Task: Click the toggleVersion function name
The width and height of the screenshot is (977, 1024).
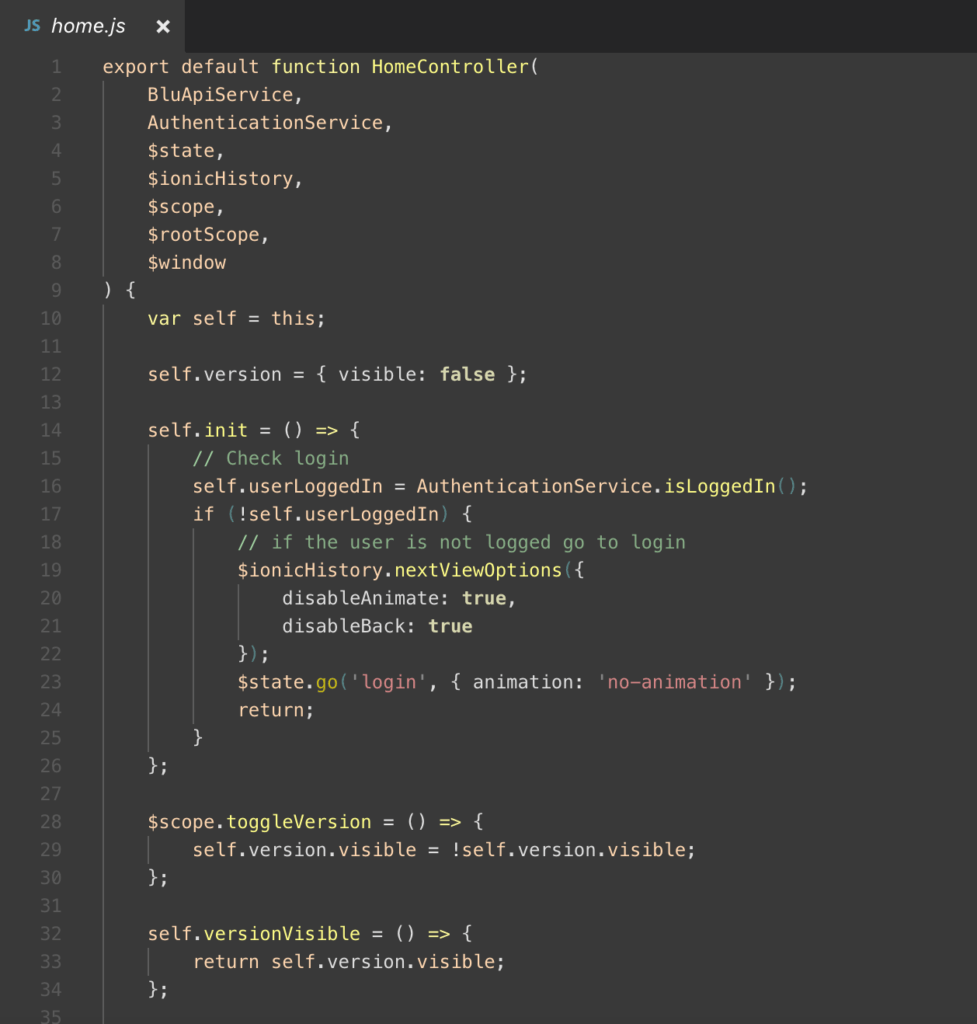Action: pyautogui.click(x=299, y=822)
